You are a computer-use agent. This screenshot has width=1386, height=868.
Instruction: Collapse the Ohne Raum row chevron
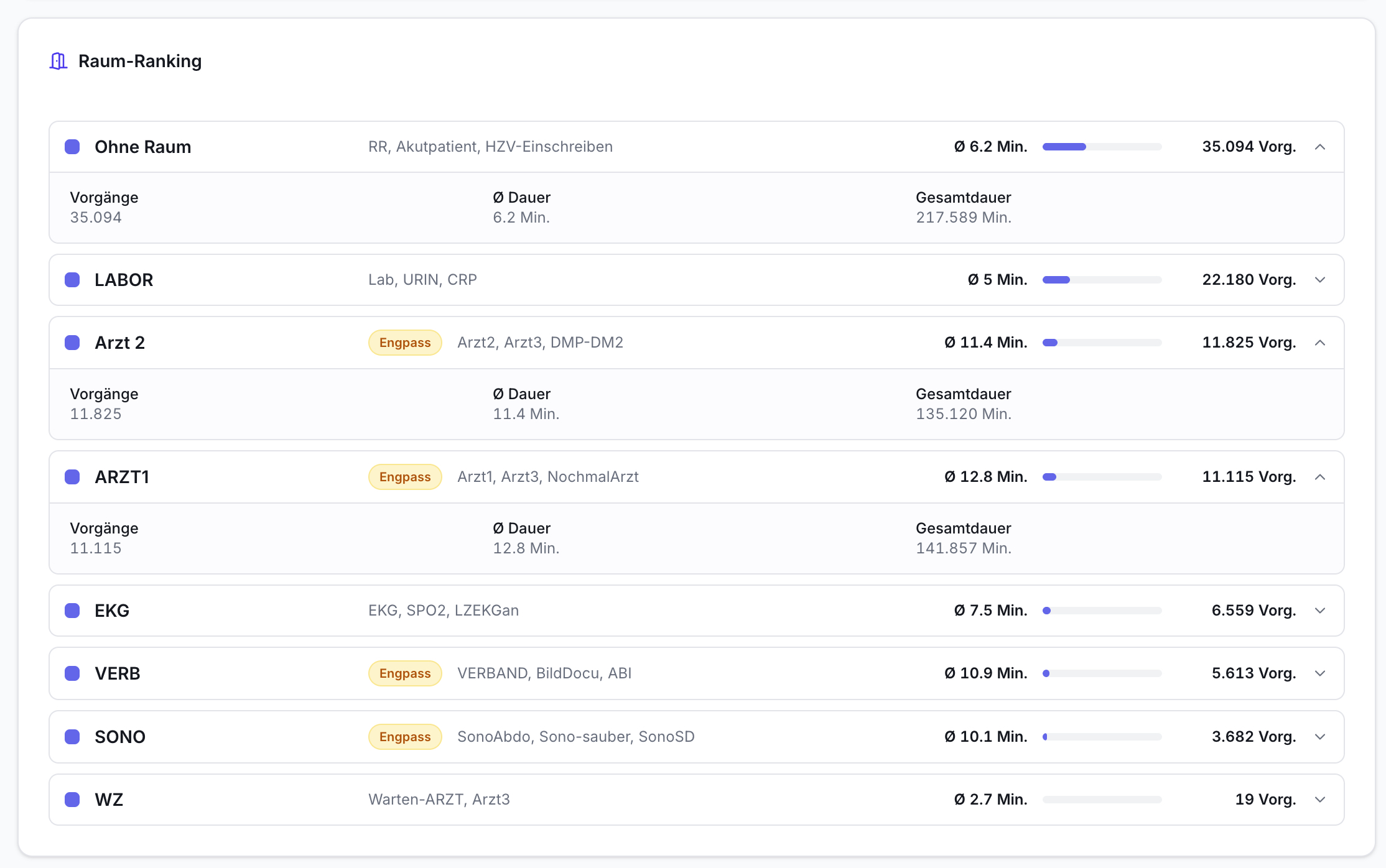pos(1320,147)
